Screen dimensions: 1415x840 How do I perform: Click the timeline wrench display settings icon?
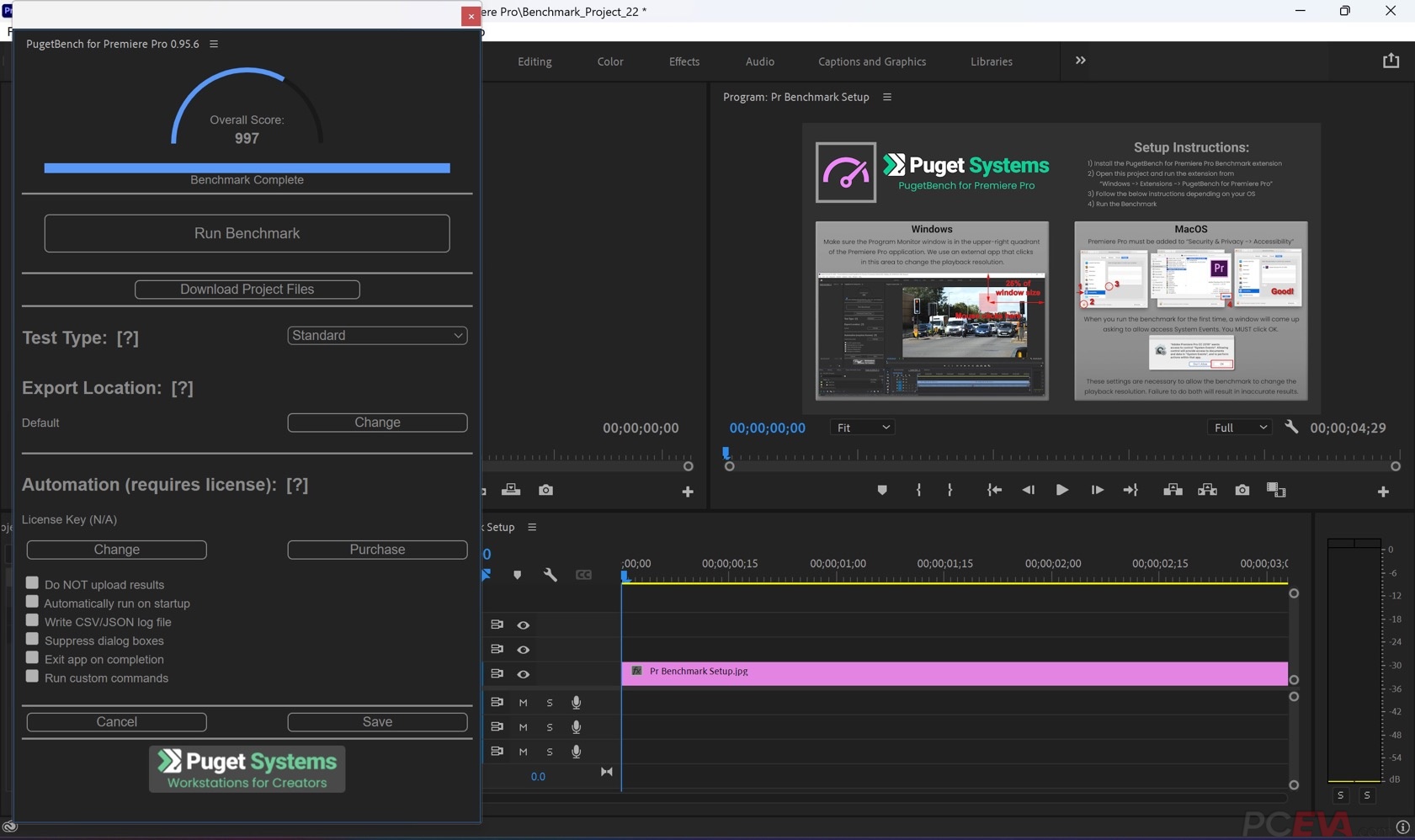(550, 575)
